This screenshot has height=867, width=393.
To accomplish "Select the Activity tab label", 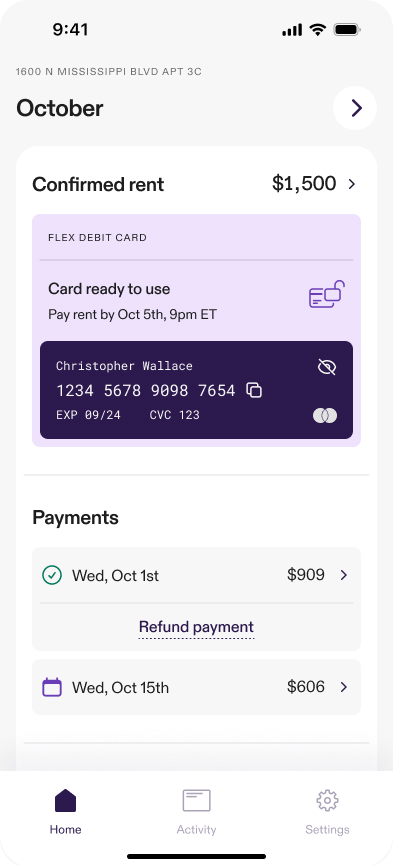I will (x=196, y=829).
